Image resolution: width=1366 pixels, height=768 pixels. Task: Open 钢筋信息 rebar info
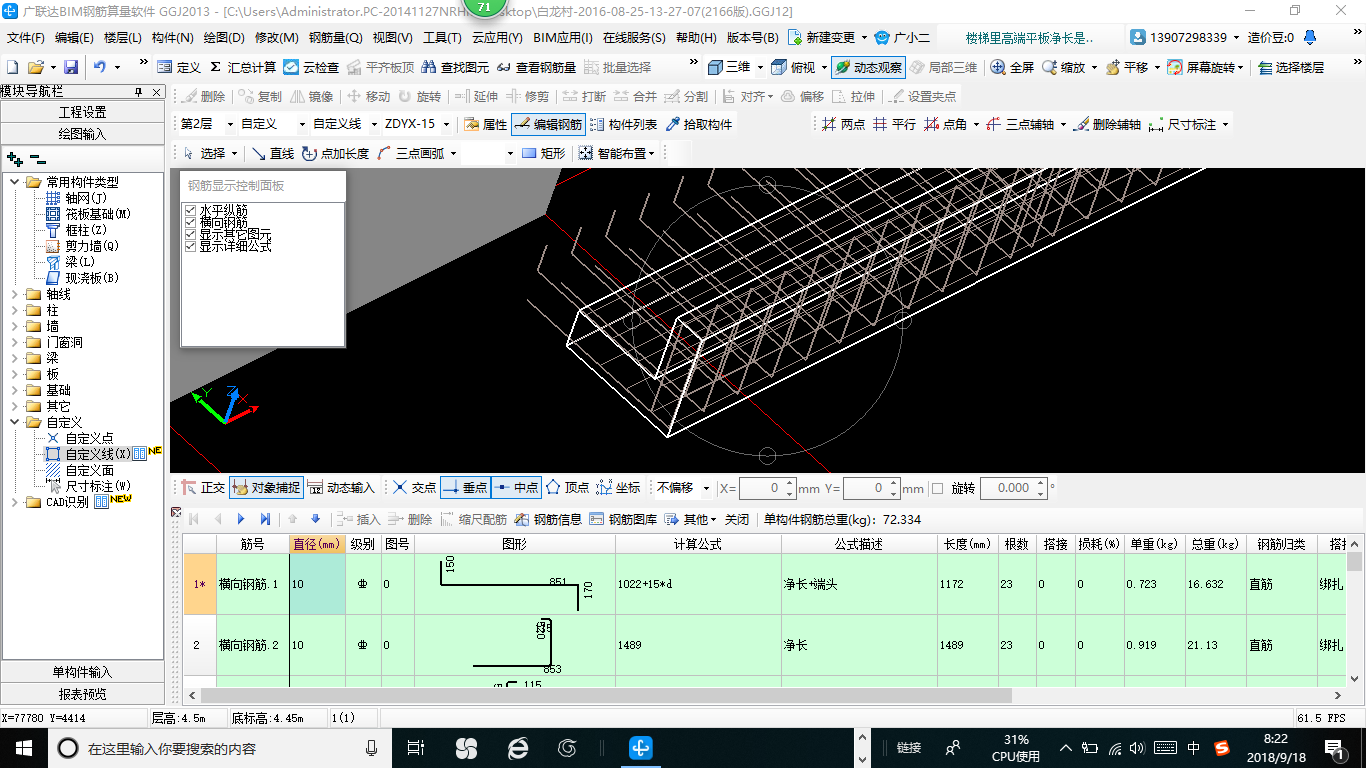[548, 519]
